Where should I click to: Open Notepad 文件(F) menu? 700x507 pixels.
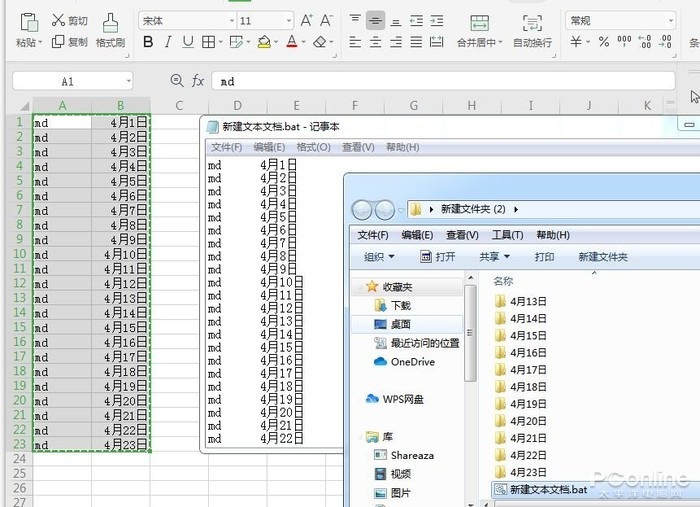pyautogui.click(x=226, y=147)
